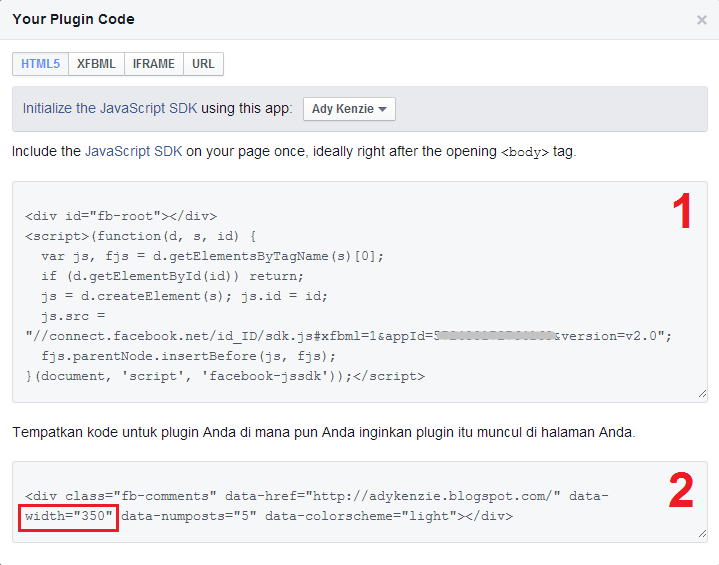Grab resize handle of SDK script box
This screenshot has height=565, width=719.
tap(702, 395)
